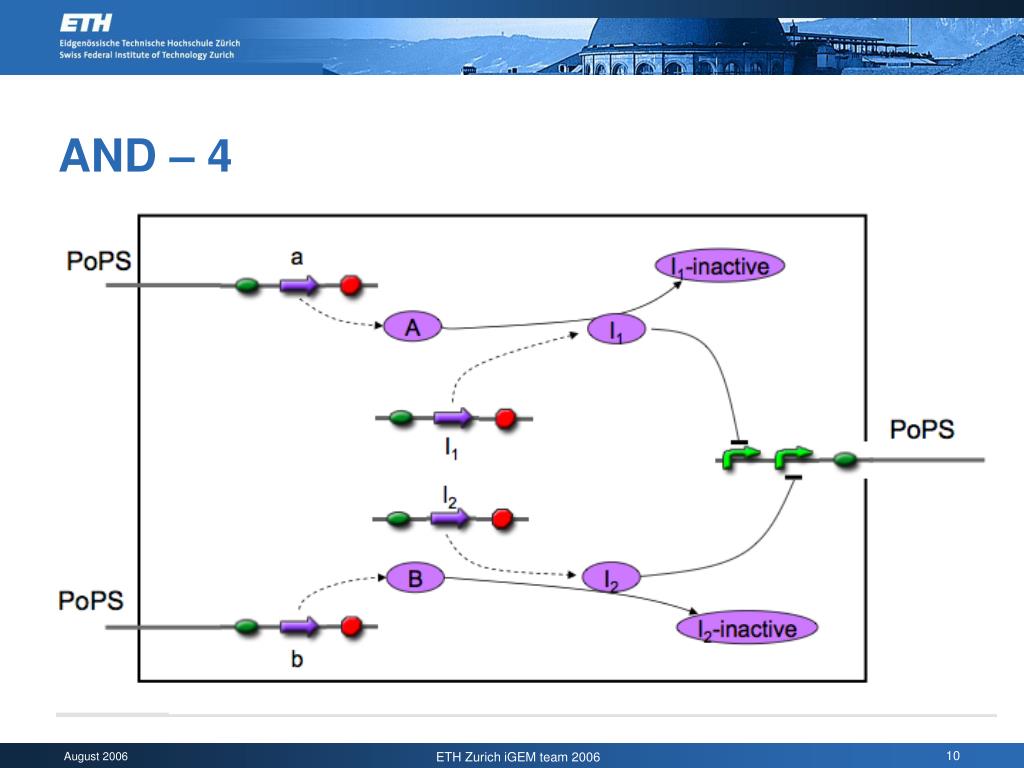
Task: Click the "I1" label under the middle gene
Action: (x=451, y=447)
